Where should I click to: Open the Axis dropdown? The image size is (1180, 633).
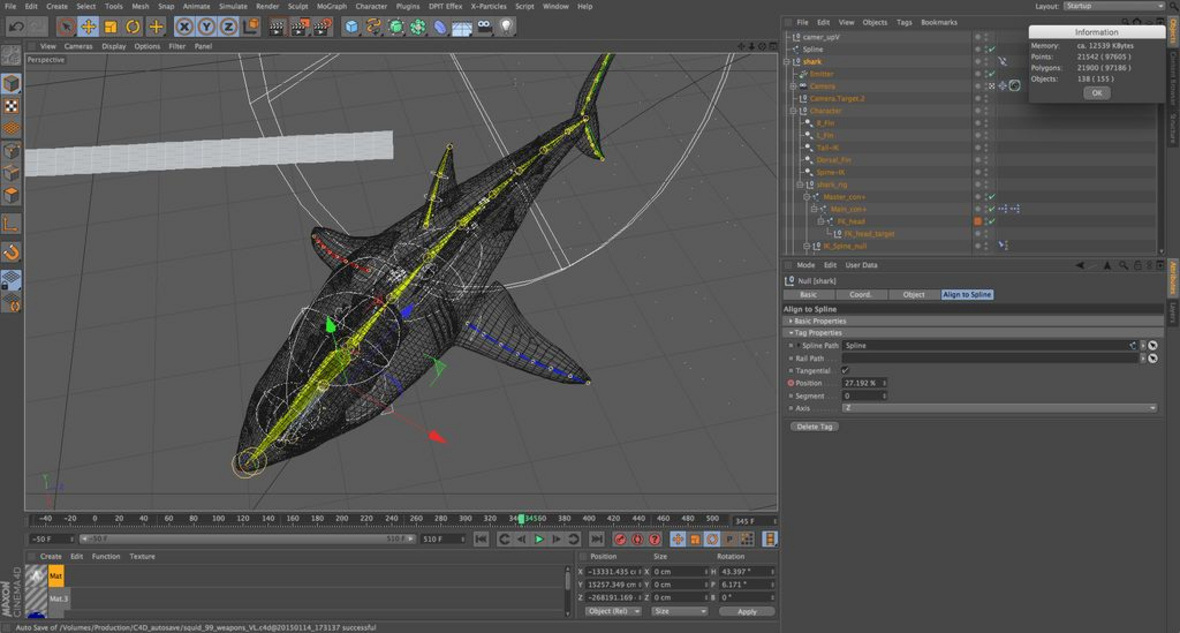coord(999,408)
